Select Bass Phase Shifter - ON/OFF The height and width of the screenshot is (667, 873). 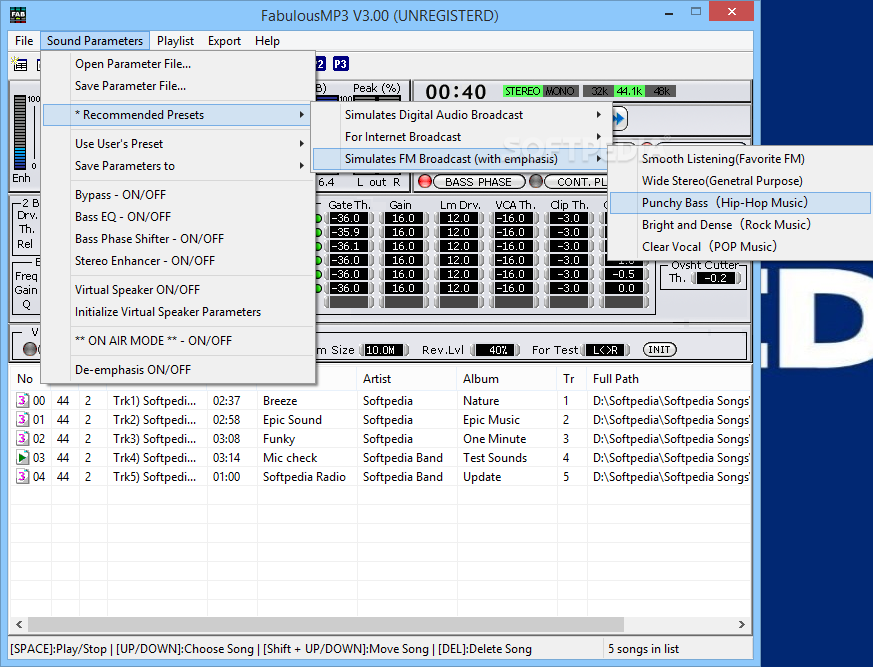point(179,239)
